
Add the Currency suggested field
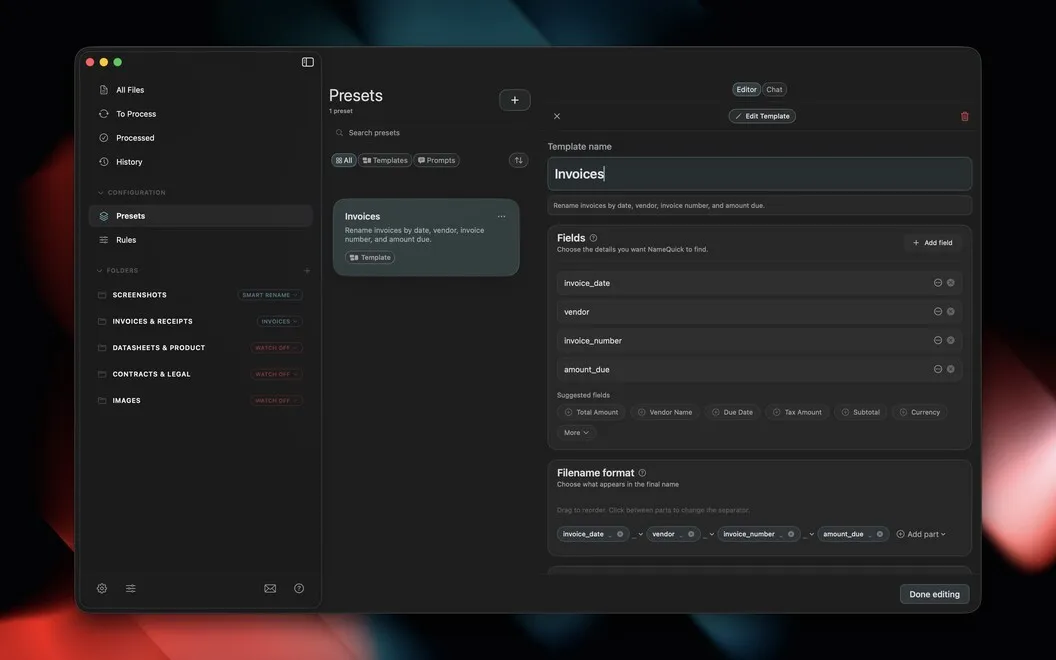coord(919,412)
